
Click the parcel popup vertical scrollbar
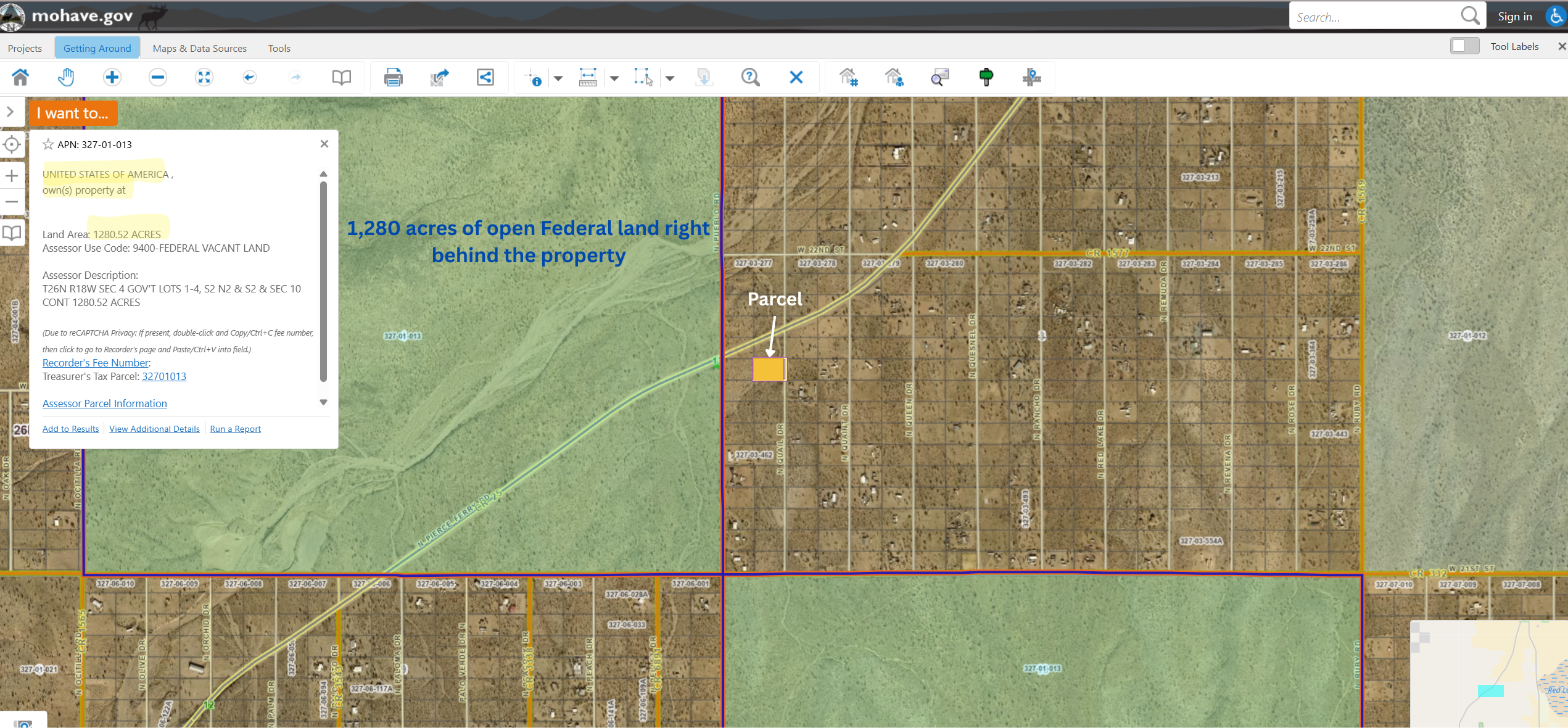[323, 281]
